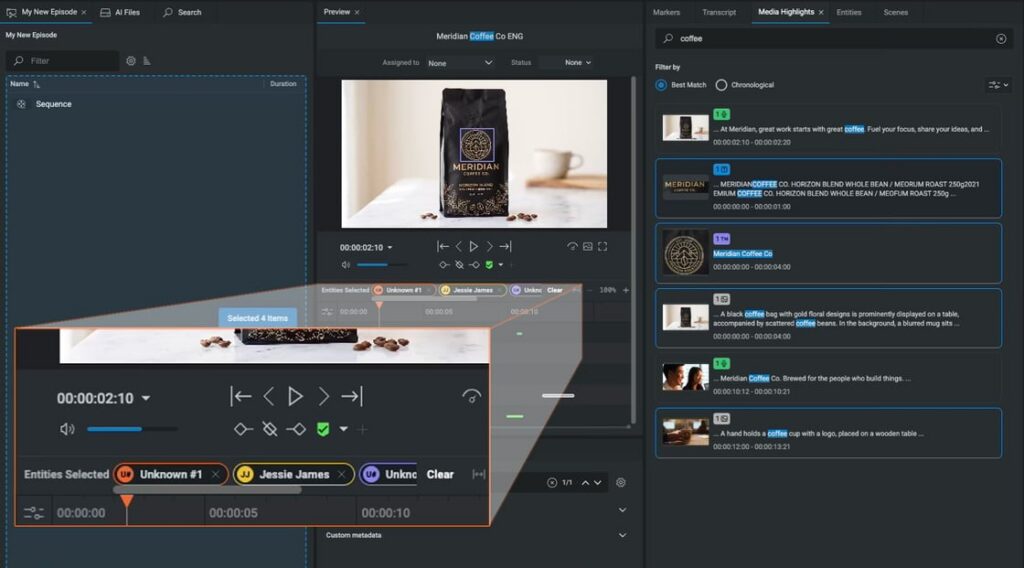Image resolution: width=1024 pixels, height=568 pixels.
Task: Clear the selected entities
Action: pyautogui.click(x=440, y=475)
